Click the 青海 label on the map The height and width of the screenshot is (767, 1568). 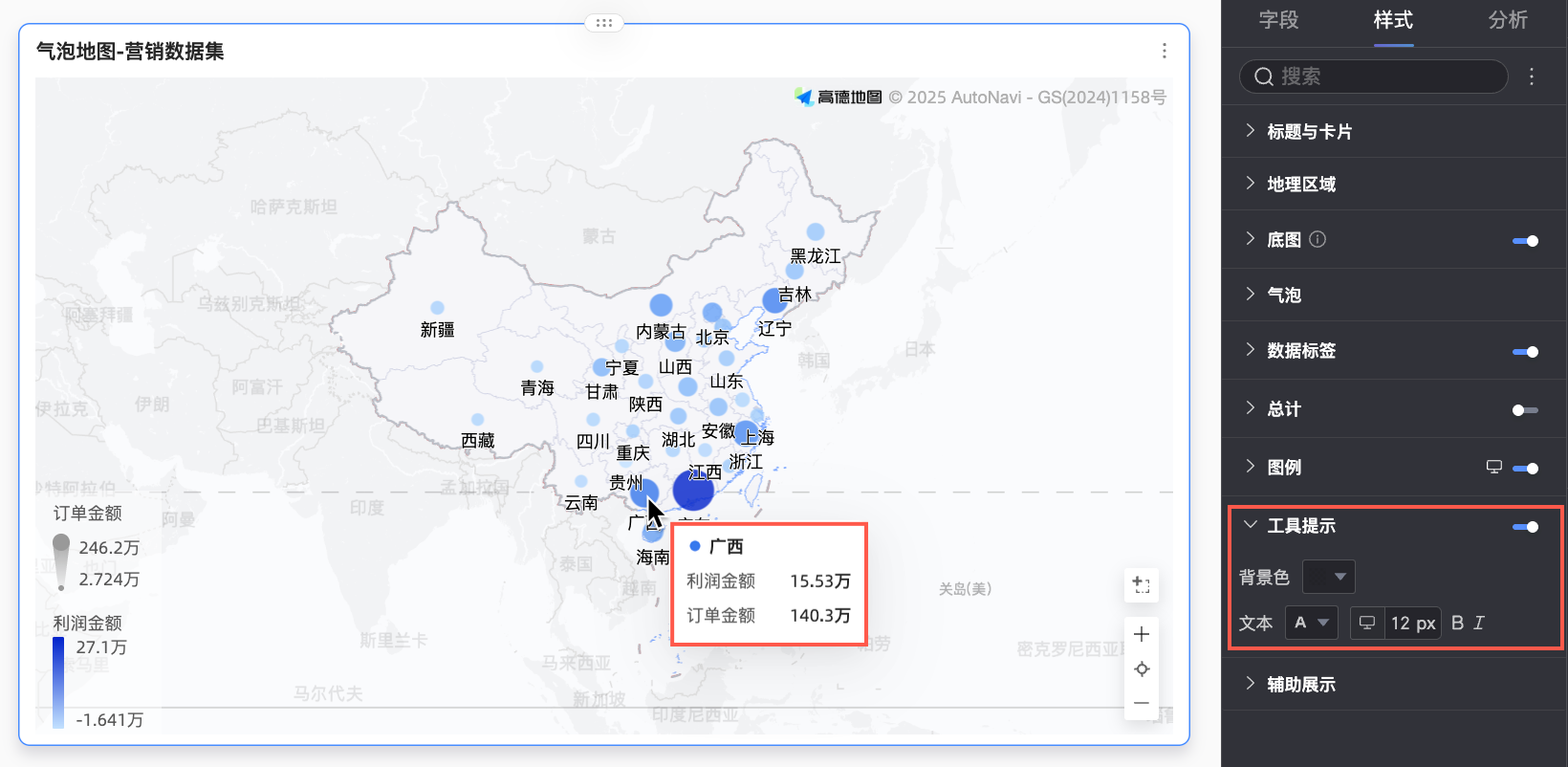coord(537,388)
